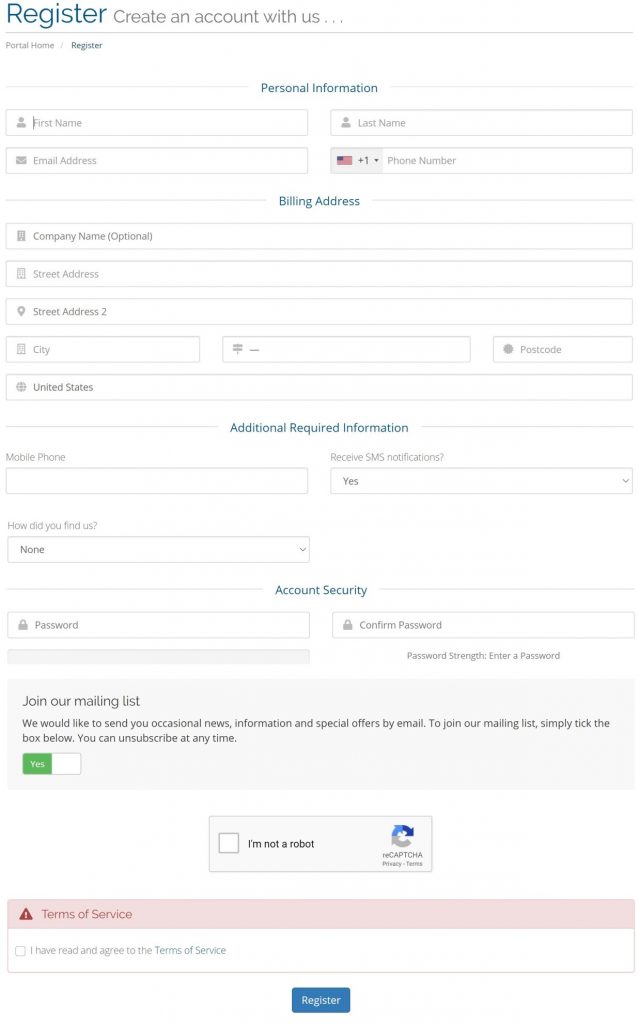638x1024 pixels.
Task: Click the reCAPTCHA logo icon
Action: [402, 835]
